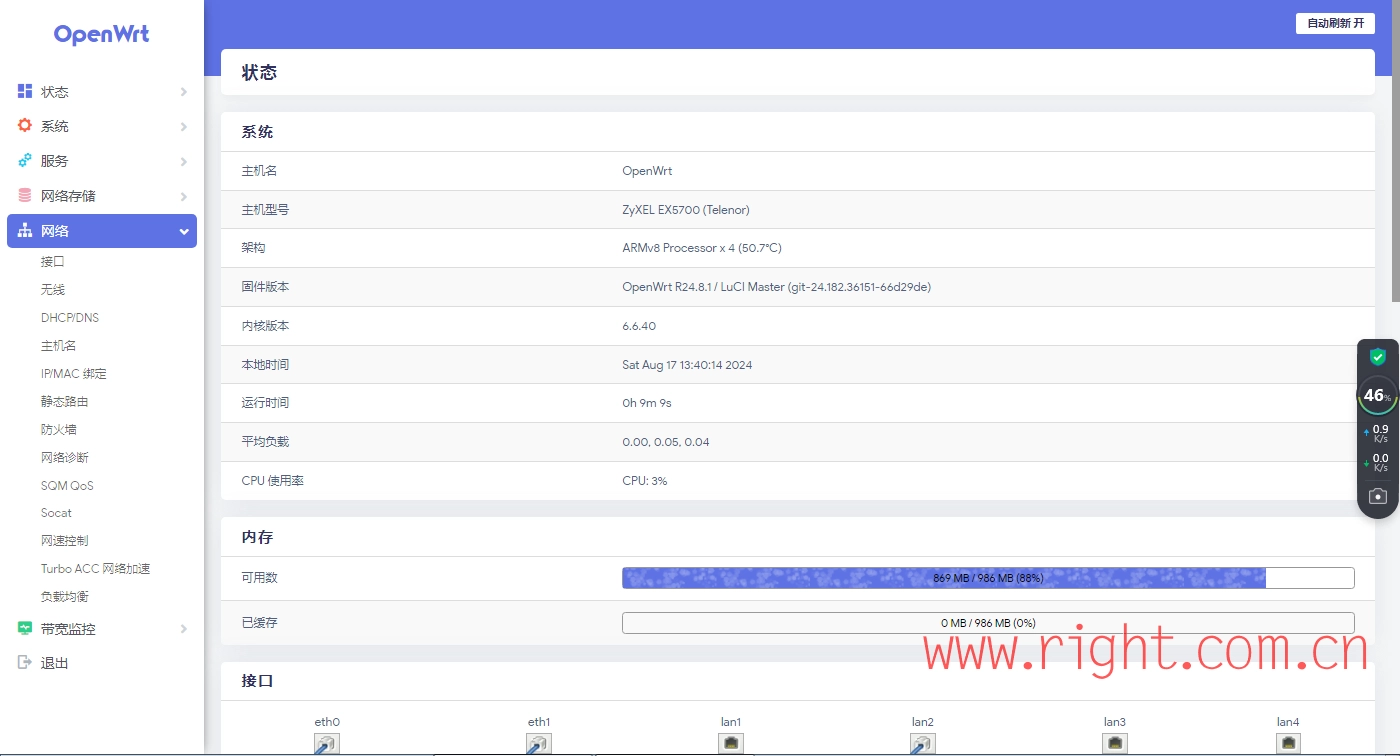The width and height of the screenshot is (1400, 756).
Task: Click the 系统 gear icon in sidebar
Action: point(25,126)
